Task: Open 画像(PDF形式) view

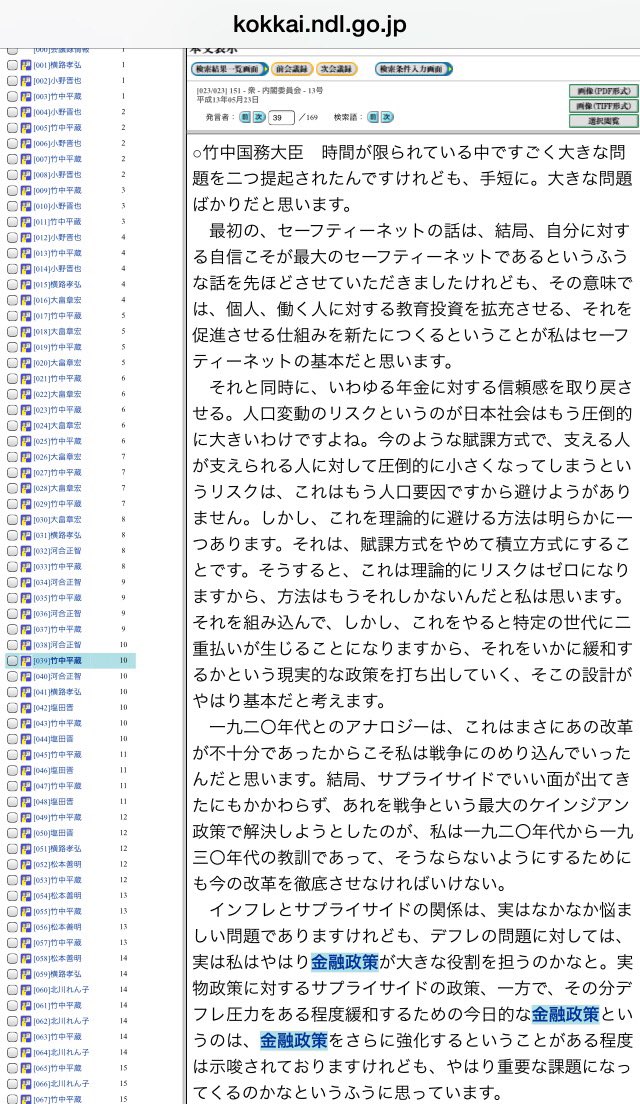Action: point(603,91)
